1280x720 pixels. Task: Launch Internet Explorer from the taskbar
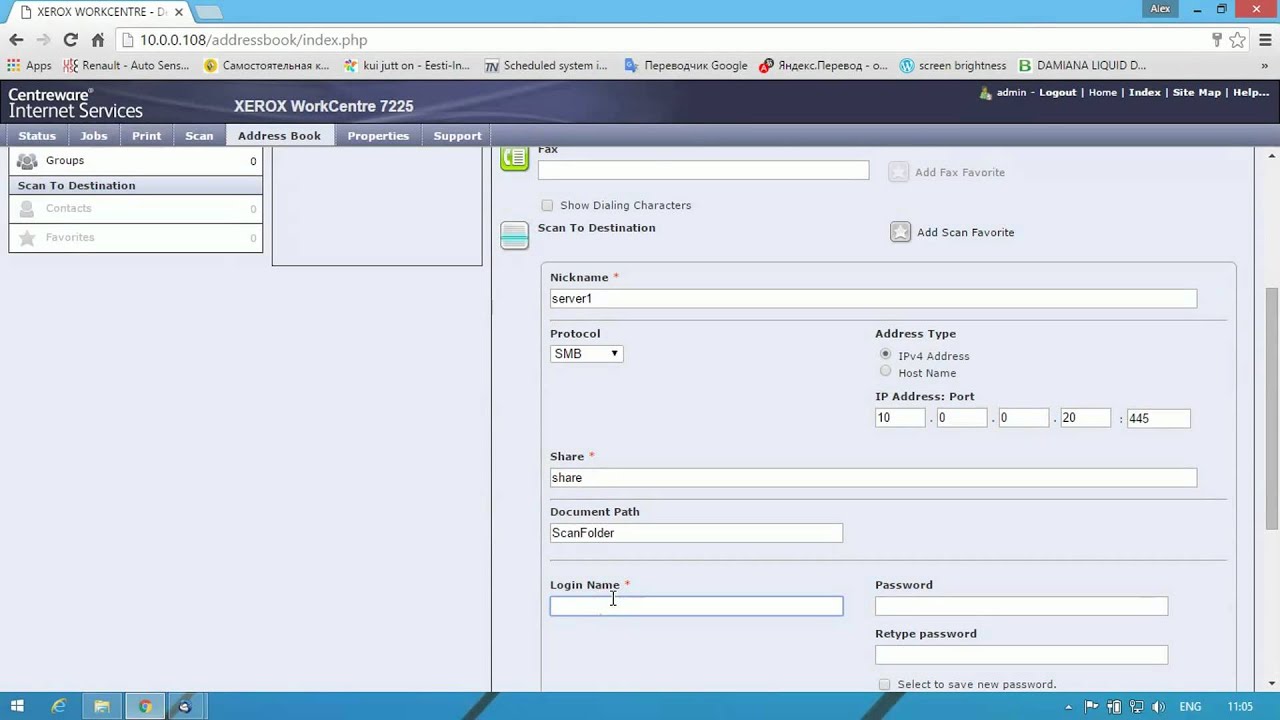(x=59, y=706)
